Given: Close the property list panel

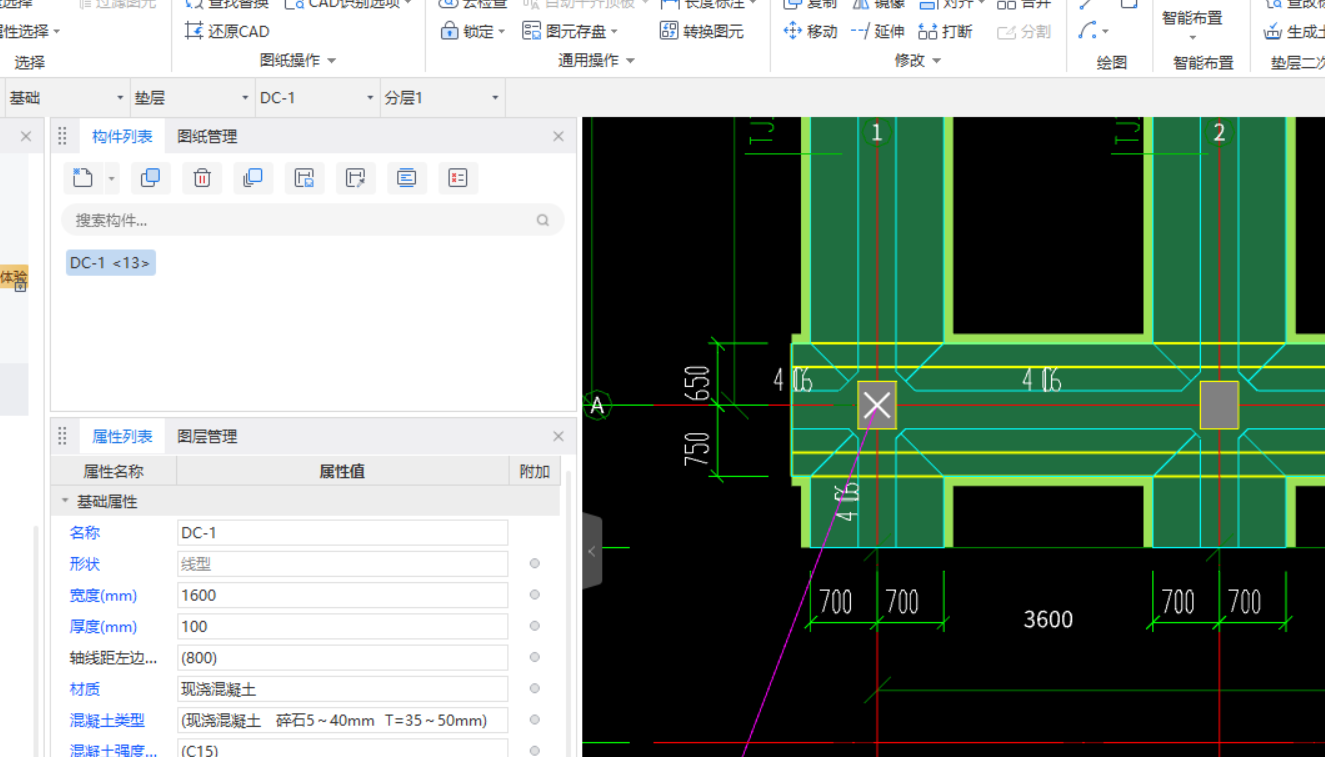Looking at the screenshot, I should (x=558, y=436).
